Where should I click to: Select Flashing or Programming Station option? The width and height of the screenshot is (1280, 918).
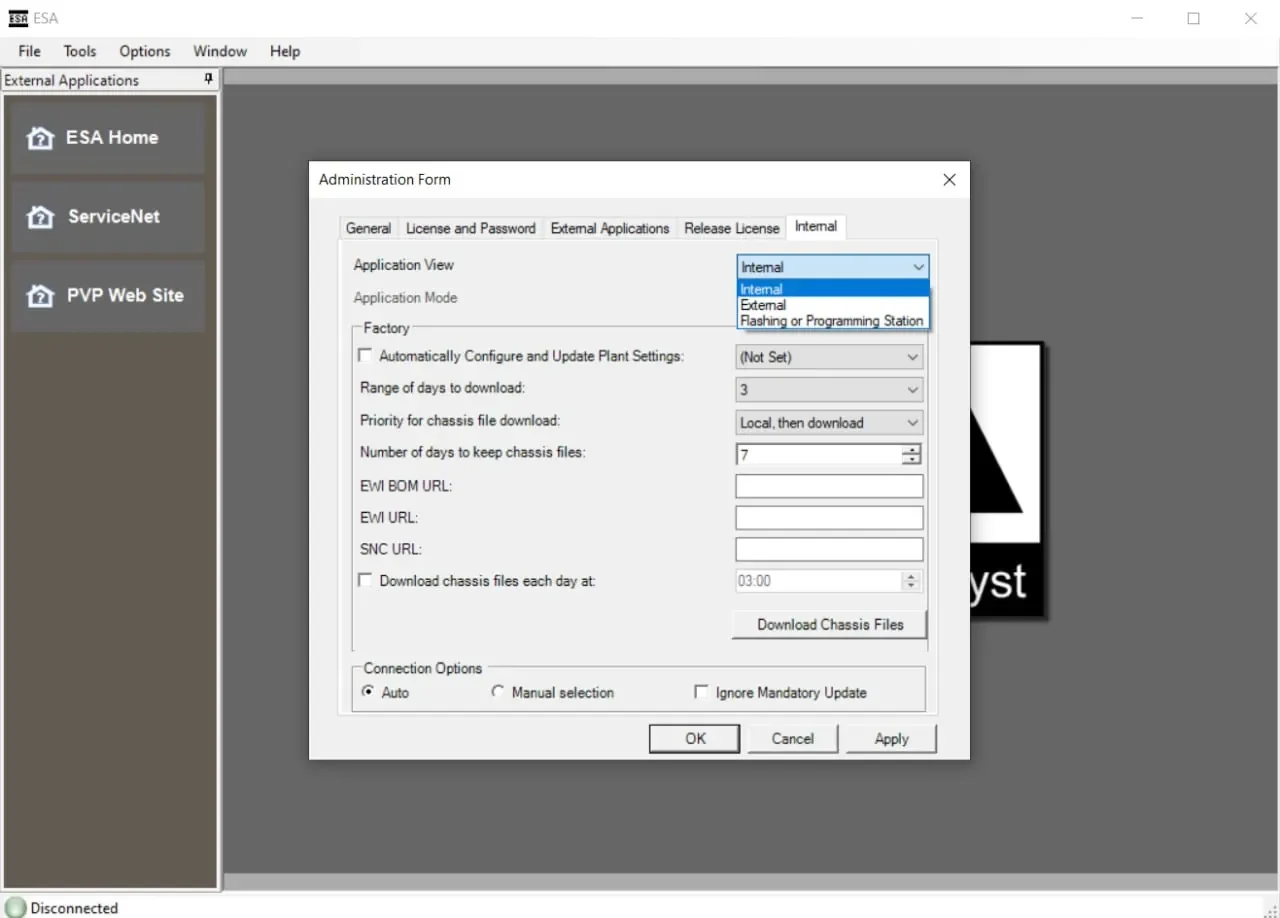point(831,321)
